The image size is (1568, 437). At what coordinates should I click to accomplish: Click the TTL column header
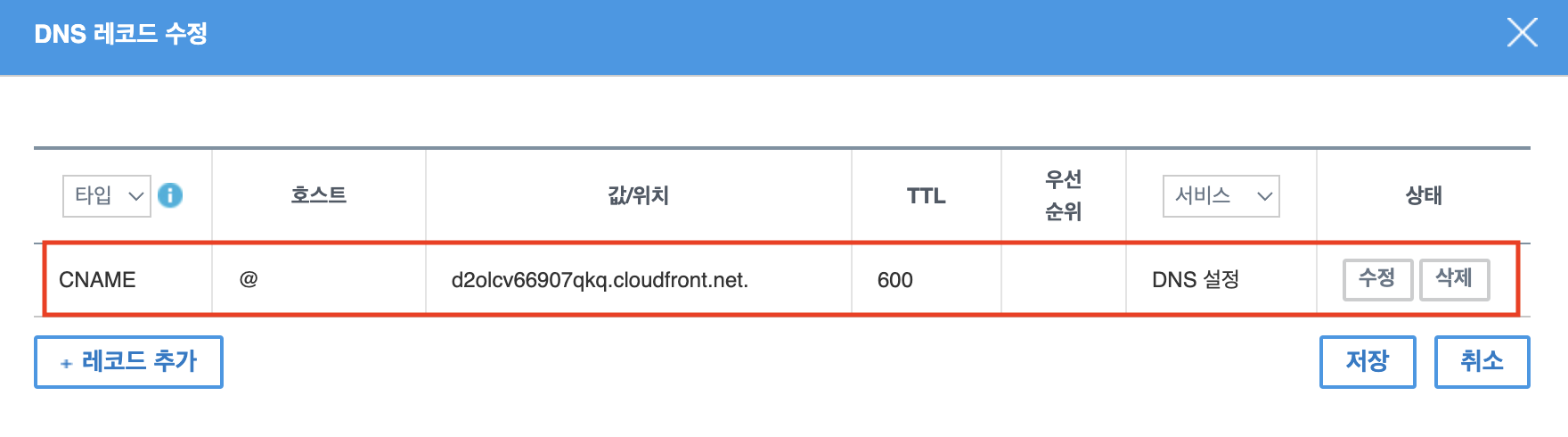click(926, 195)
